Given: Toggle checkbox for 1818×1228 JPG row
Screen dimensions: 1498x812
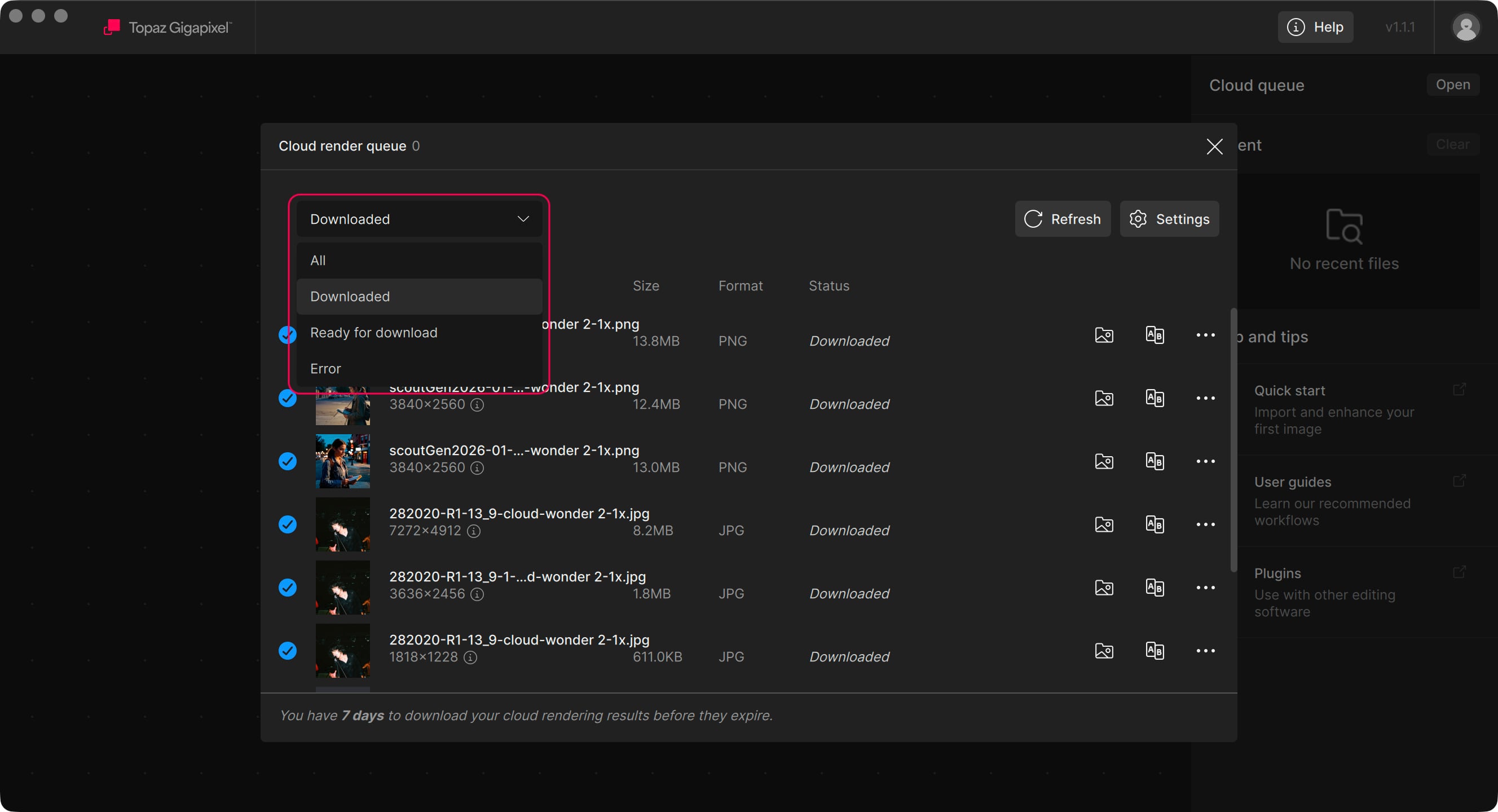Looking at the screenshot, I should (287, 651).
